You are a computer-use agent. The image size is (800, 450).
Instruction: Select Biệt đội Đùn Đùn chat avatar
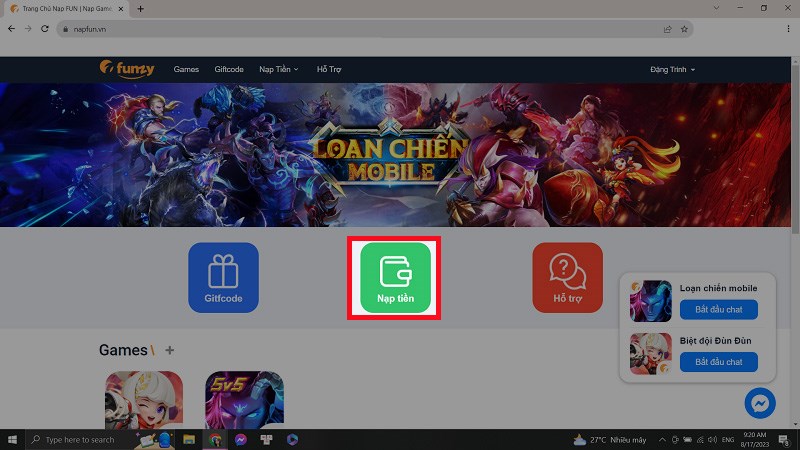point(651,354)
